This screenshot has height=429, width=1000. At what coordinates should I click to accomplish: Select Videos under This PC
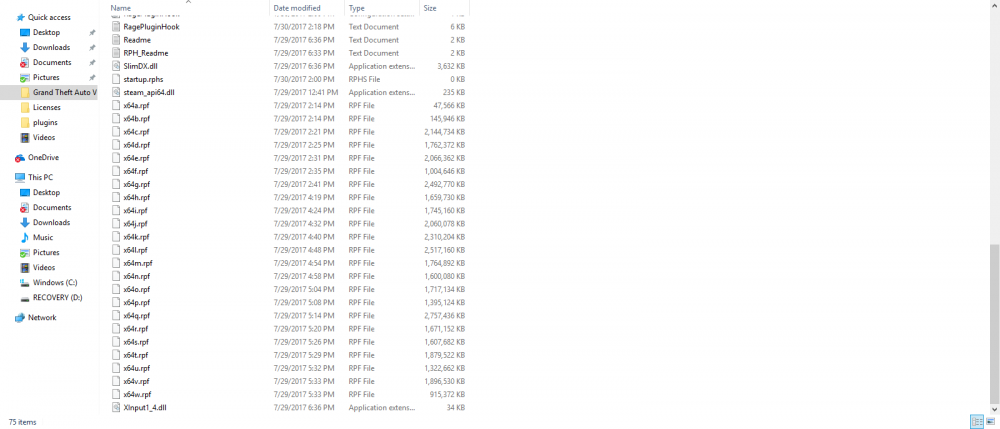[x=44, y=268]
